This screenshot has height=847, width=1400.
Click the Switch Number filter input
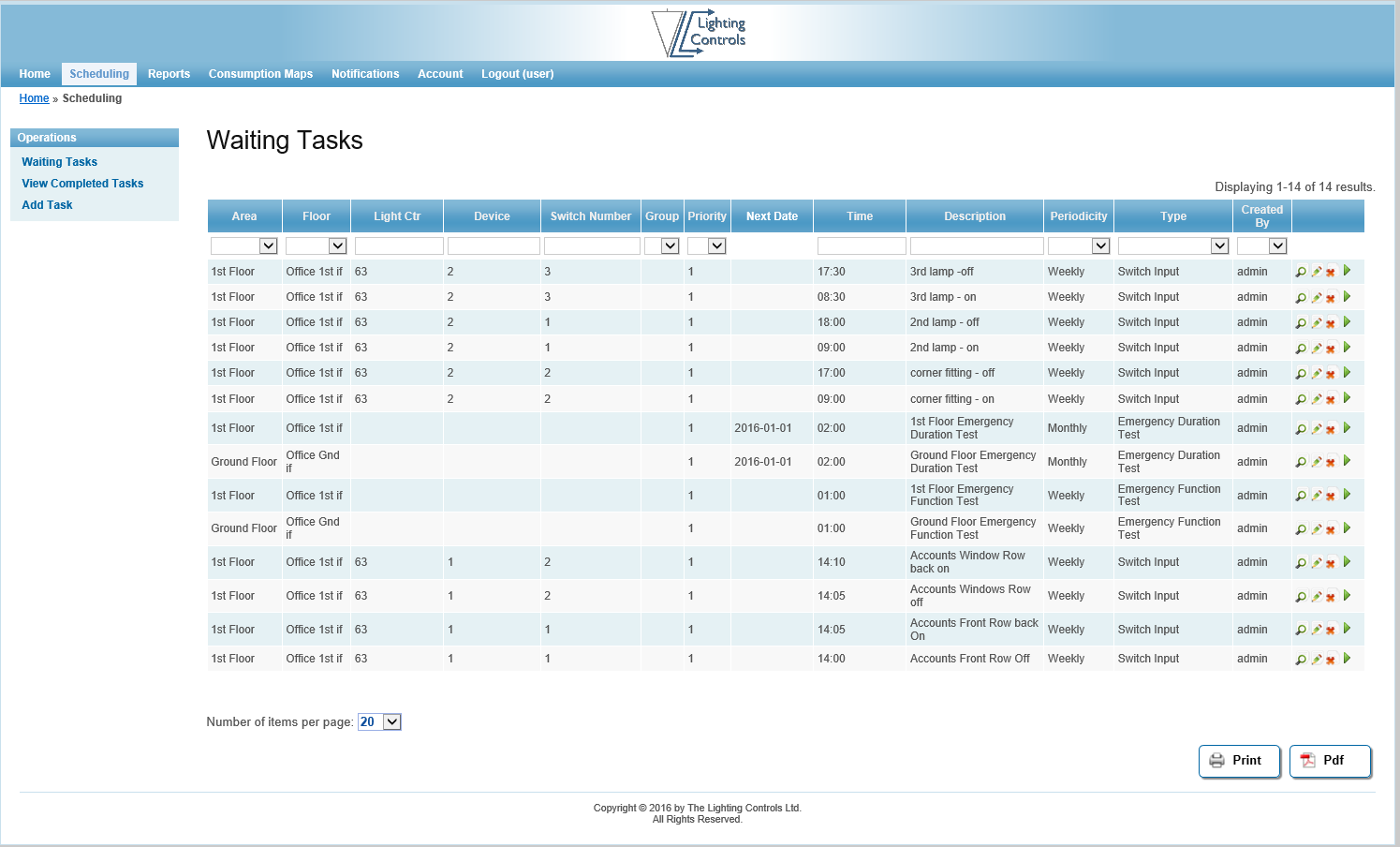click(x=592, y=245)
